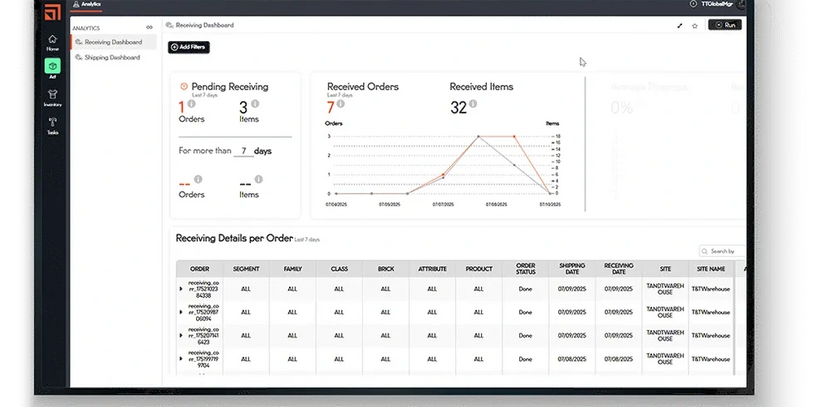Click the days input field showing 7

pos(242,151)
